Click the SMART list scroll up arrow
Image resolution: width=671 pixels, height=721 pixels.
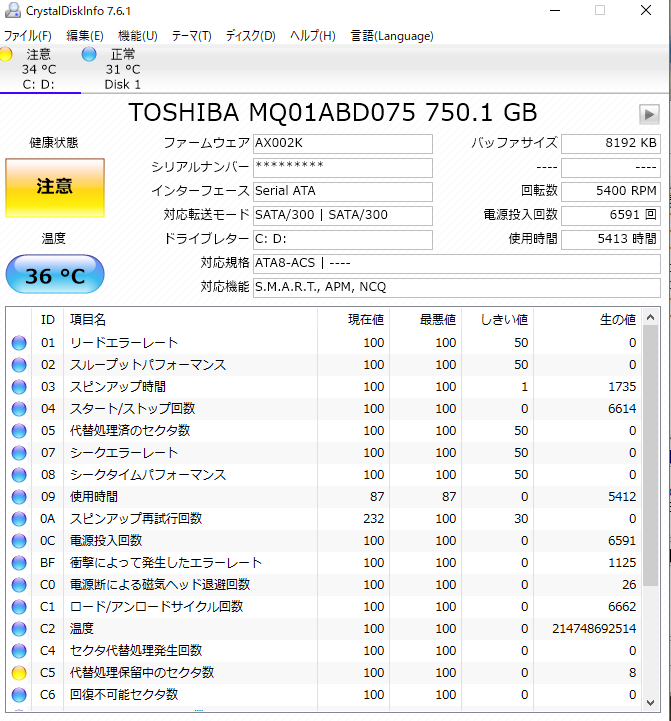pos(650,317)
